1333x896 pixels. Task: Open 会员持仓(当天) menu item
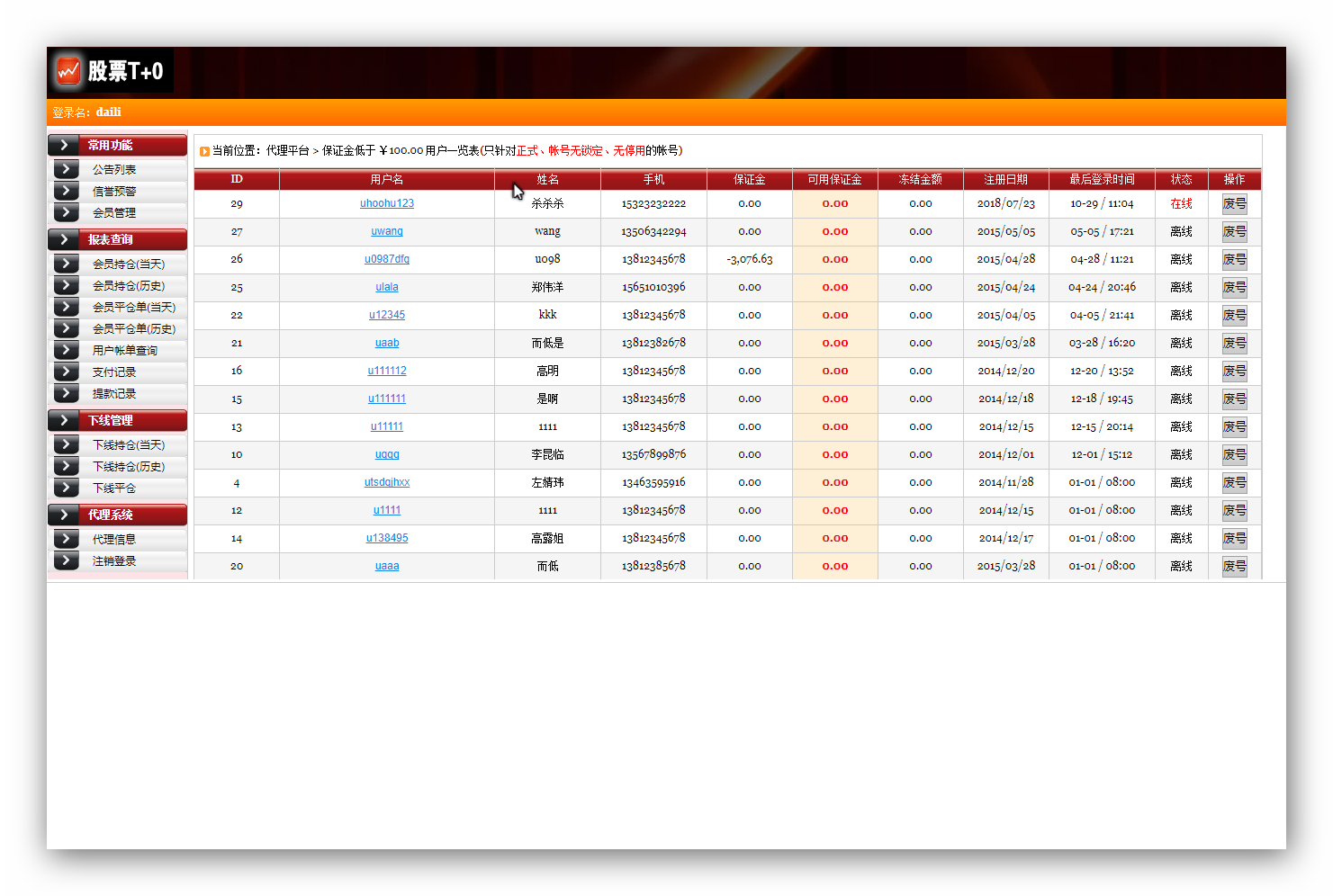(129, 264)
